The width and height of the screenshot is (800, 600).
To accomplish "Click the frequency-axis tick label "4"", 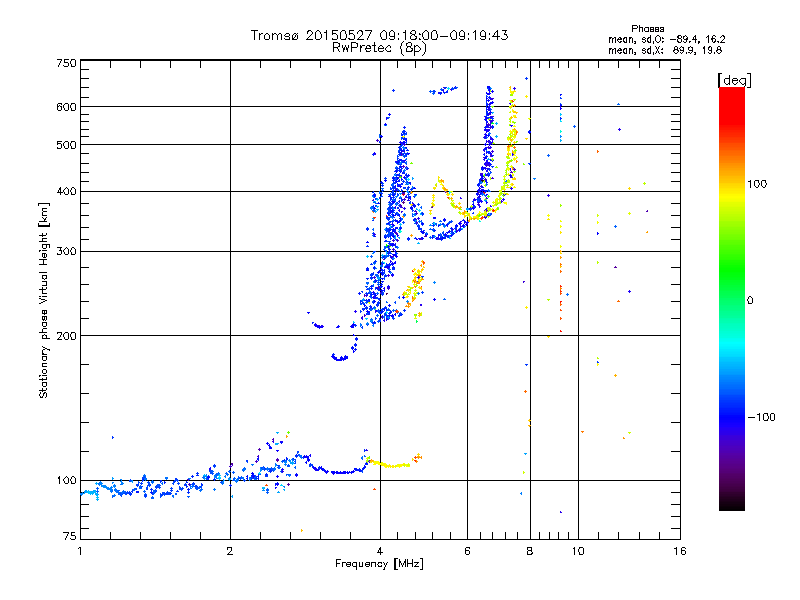I will (x=380, y=551).
